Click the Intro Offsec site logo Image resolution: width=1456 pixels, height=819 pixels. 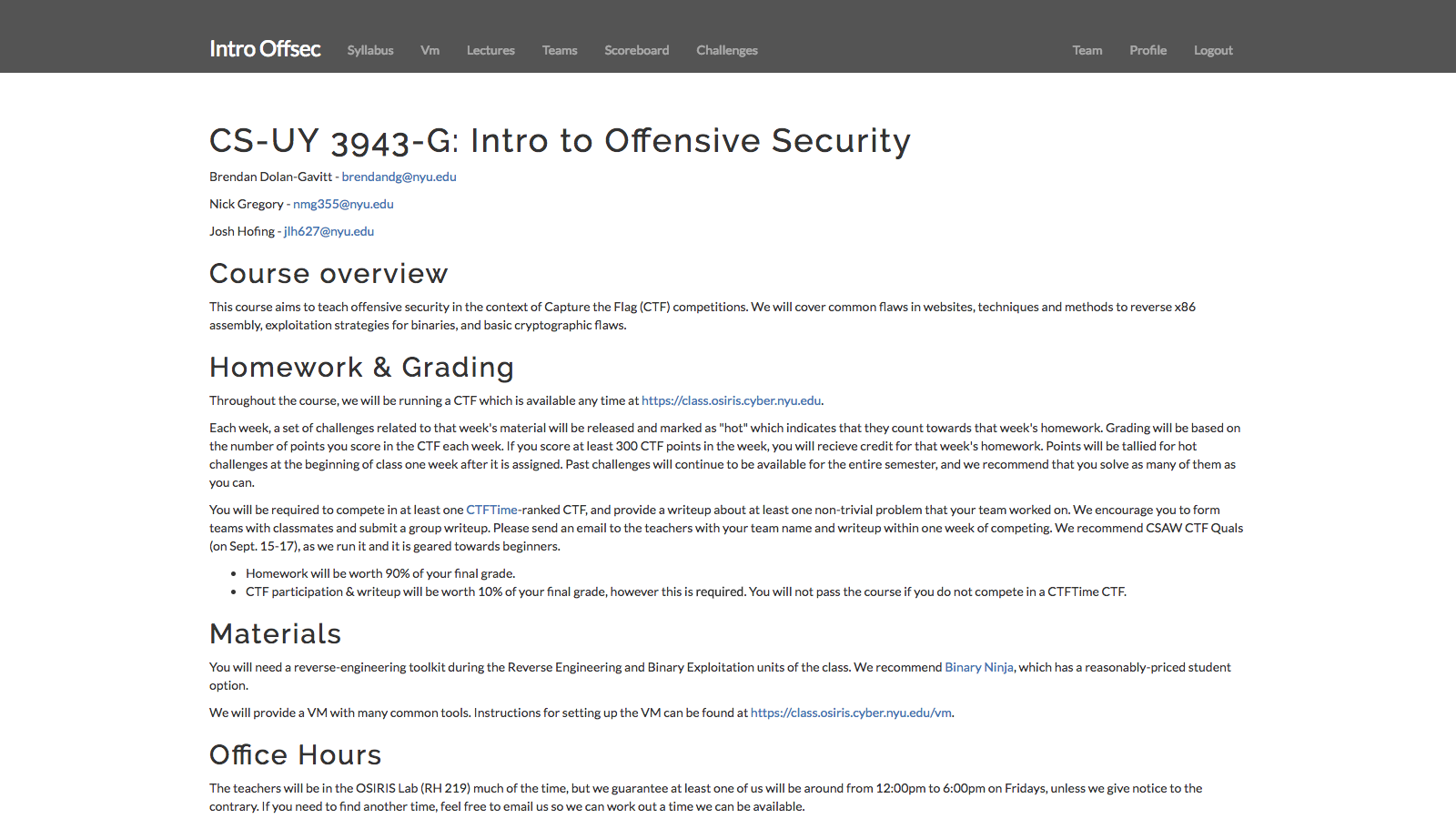265,49
